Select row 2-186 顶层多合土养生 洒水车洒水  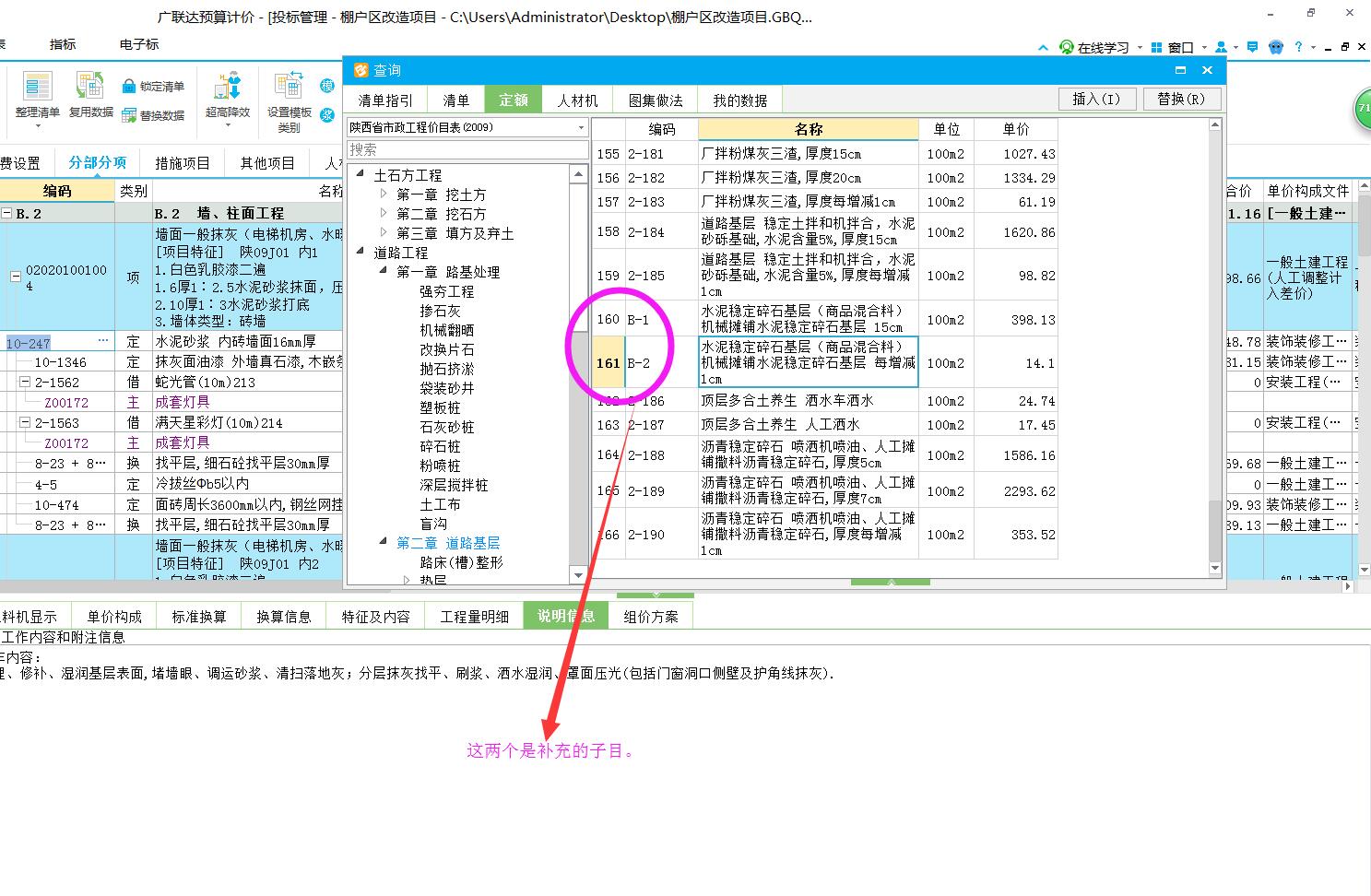824,400
